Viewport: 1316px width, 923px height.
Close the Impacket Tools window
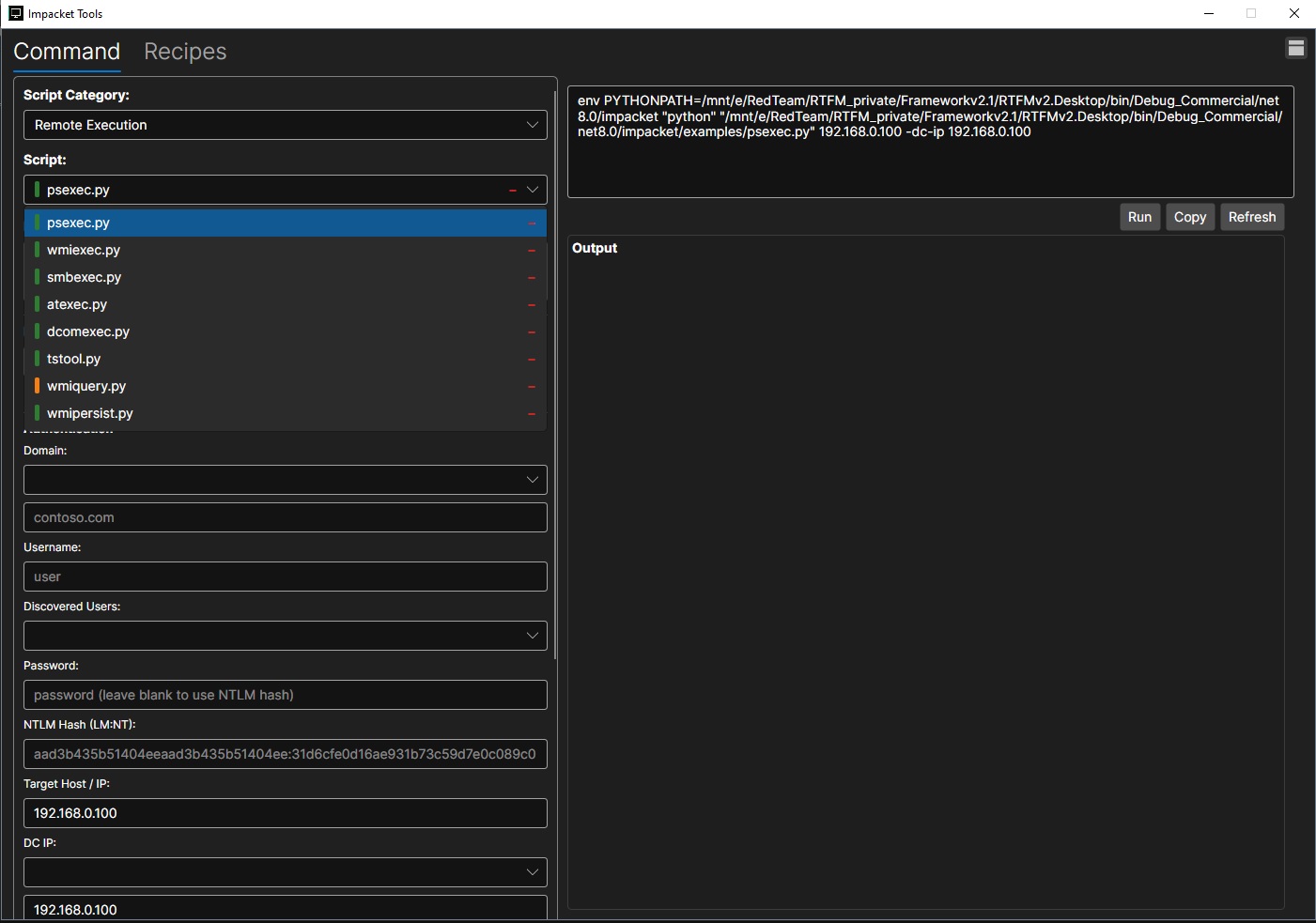click(1293, 13)
